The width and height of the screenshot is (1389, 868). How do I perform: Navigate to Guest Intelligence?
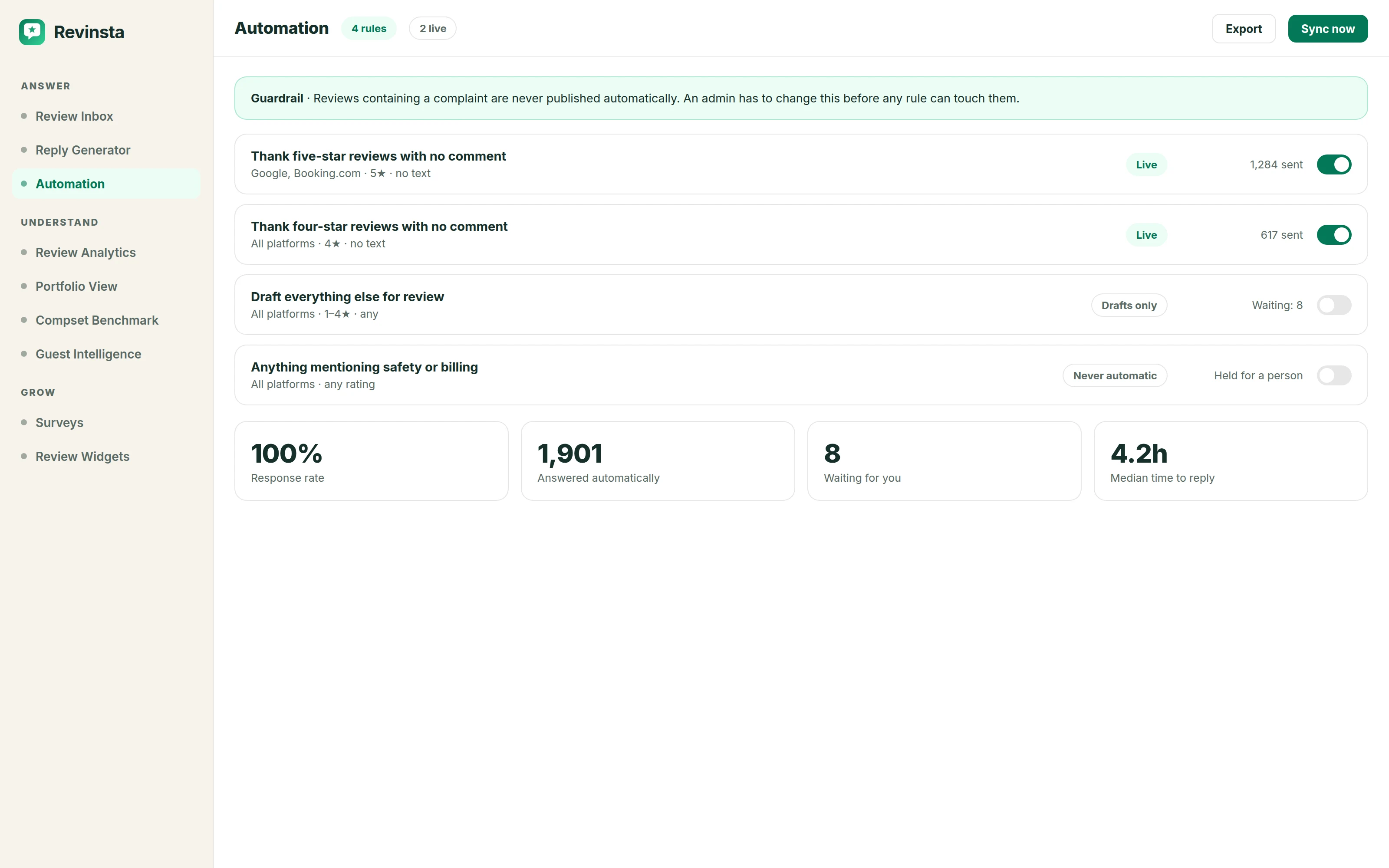(106, 354)
